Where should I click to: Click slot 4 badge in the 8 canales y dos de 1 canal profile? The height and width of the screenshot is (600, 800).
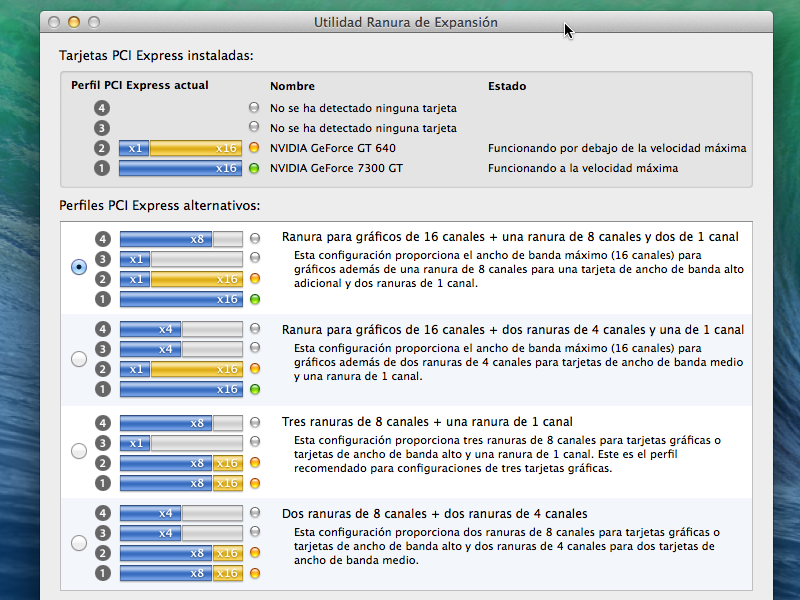point(103,239)
